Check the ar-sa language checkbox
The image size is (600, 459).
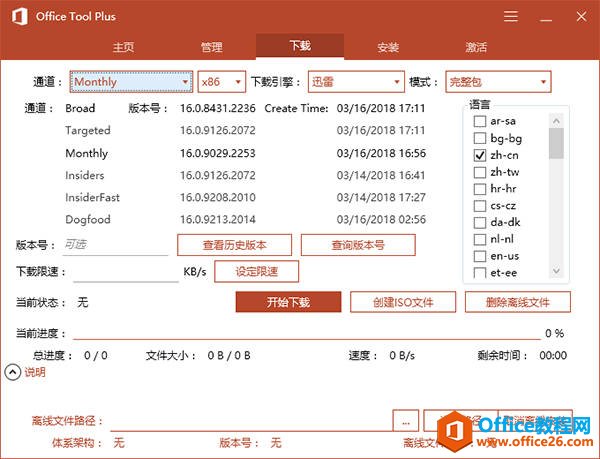click(480, 121)
